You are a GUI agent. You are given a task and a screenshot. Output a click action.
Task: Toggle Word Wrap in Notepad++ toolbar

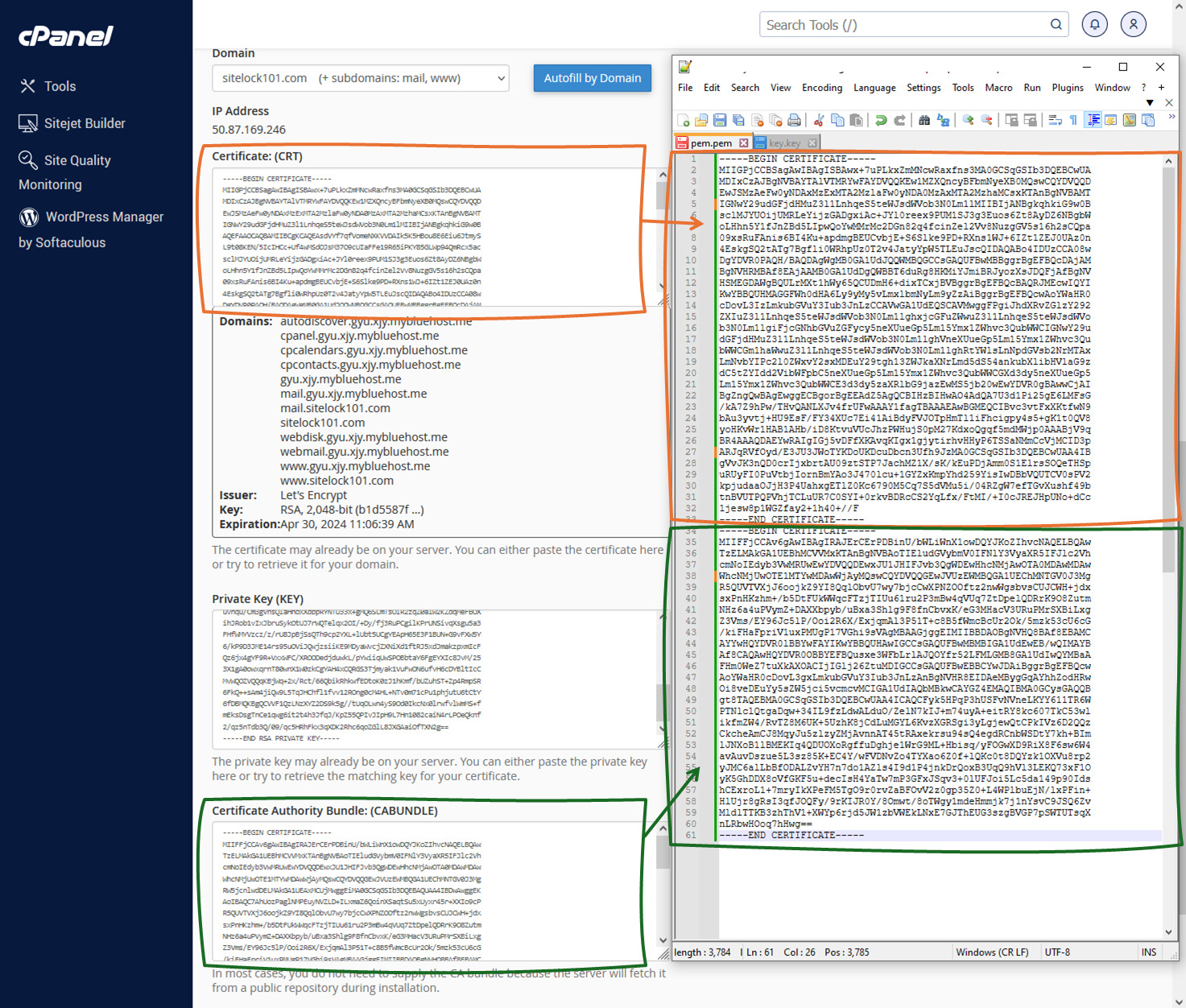[1055, 120]
